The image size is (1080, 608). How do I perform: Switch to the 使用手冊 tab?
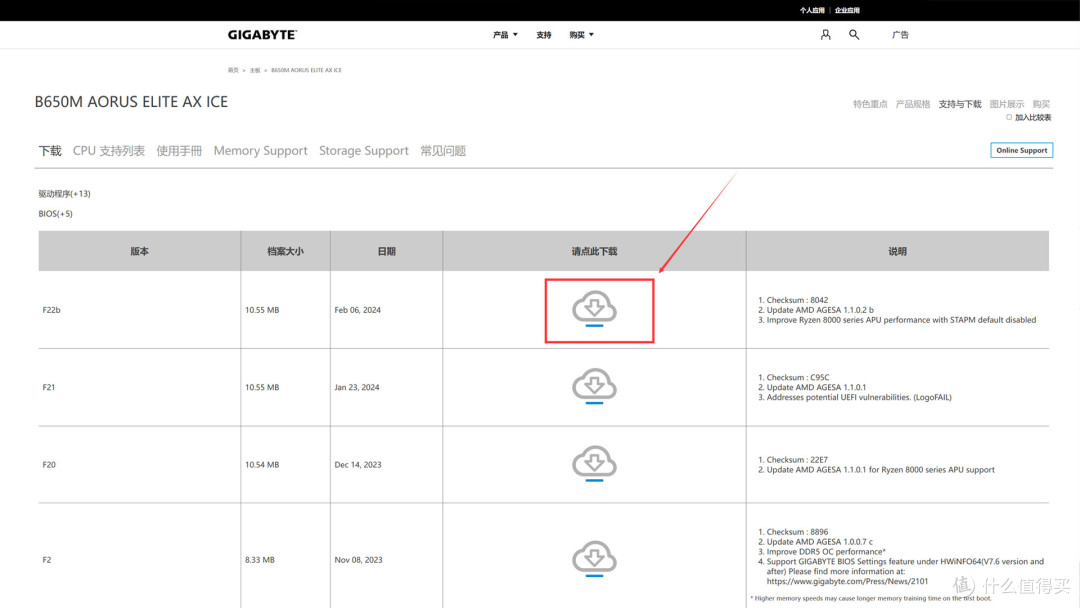179,151
